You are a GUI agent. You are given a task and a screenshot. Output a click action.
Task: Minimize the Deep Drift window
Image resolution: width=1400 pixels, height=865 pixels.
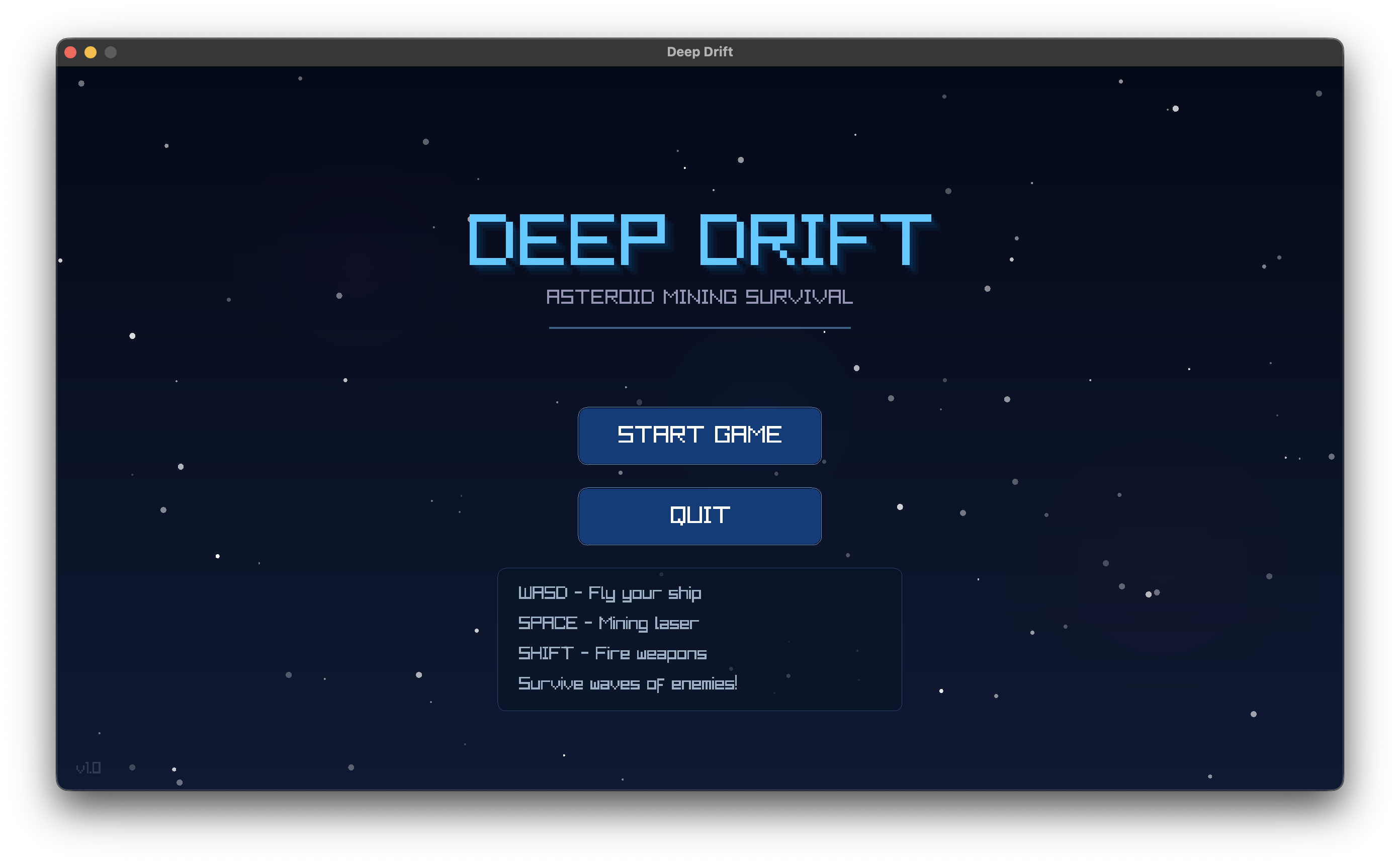[91, 52]
